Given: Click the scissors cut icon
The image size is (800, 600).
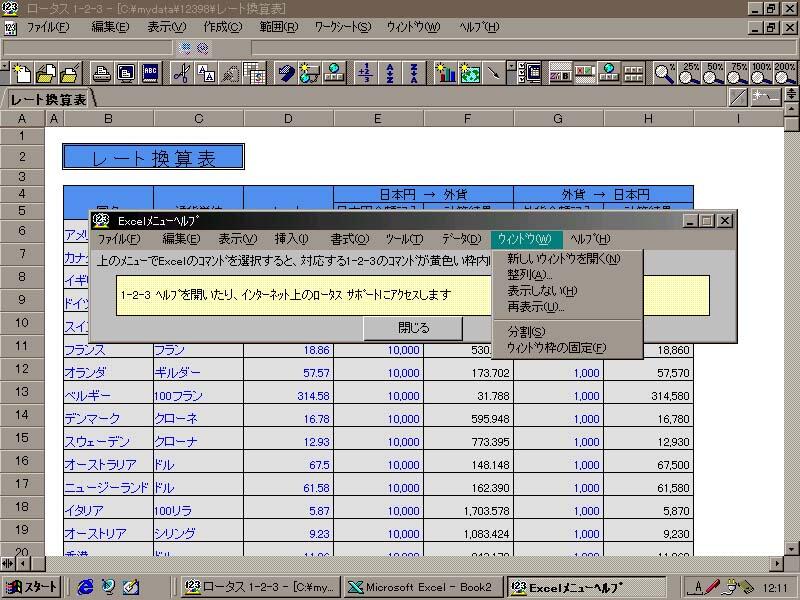Looking at the screenshot, I should (181, 73).
